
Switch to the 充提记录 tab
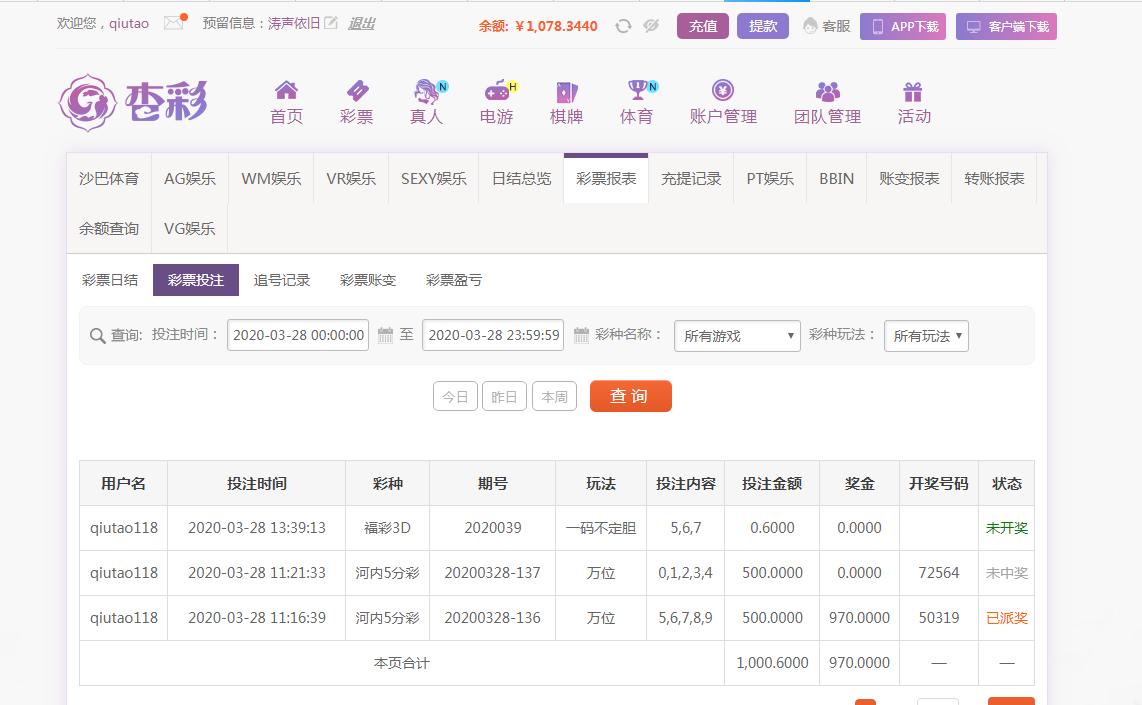pos(691,179)
